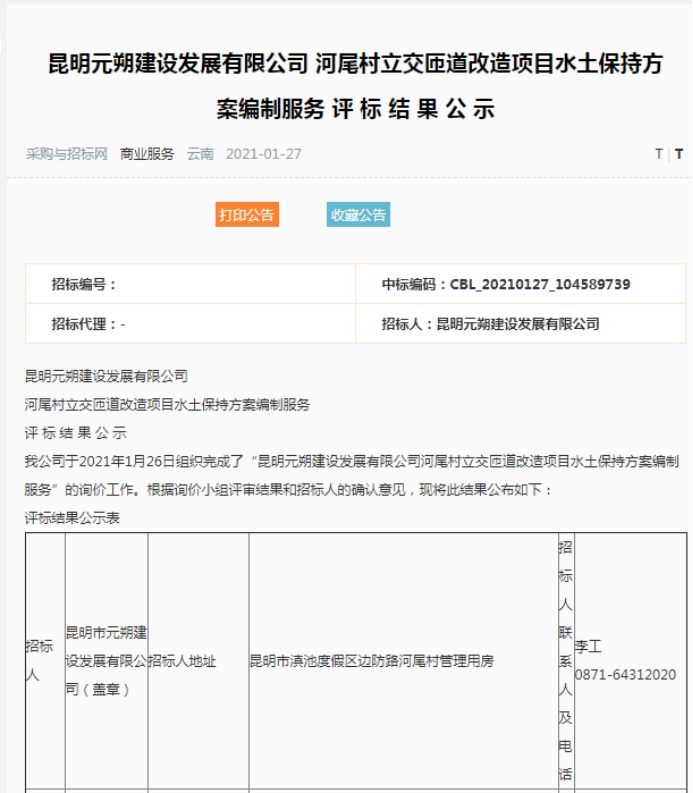Screen dimensions: 693x793
Task: Click the bold larger font T icon
Action: click(679, 154)
